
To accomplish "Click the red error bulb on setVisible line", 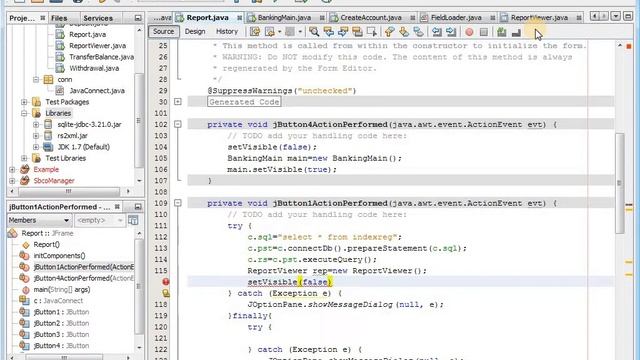I will click(166, 282).
